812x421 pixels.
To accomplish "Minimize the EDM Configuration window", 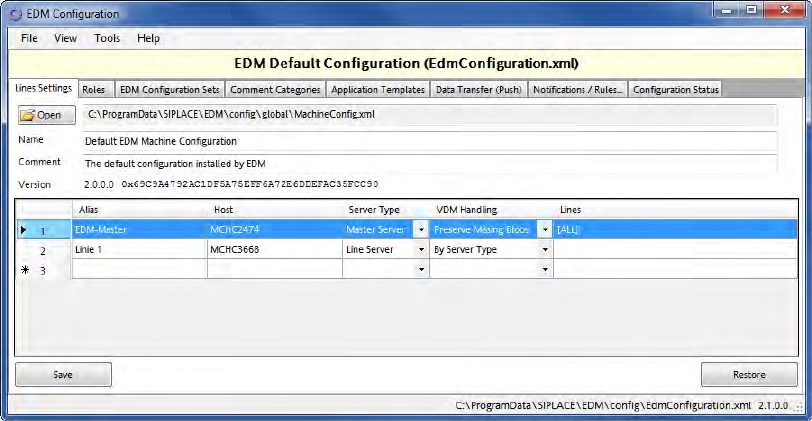I will [x=726, y=10].
